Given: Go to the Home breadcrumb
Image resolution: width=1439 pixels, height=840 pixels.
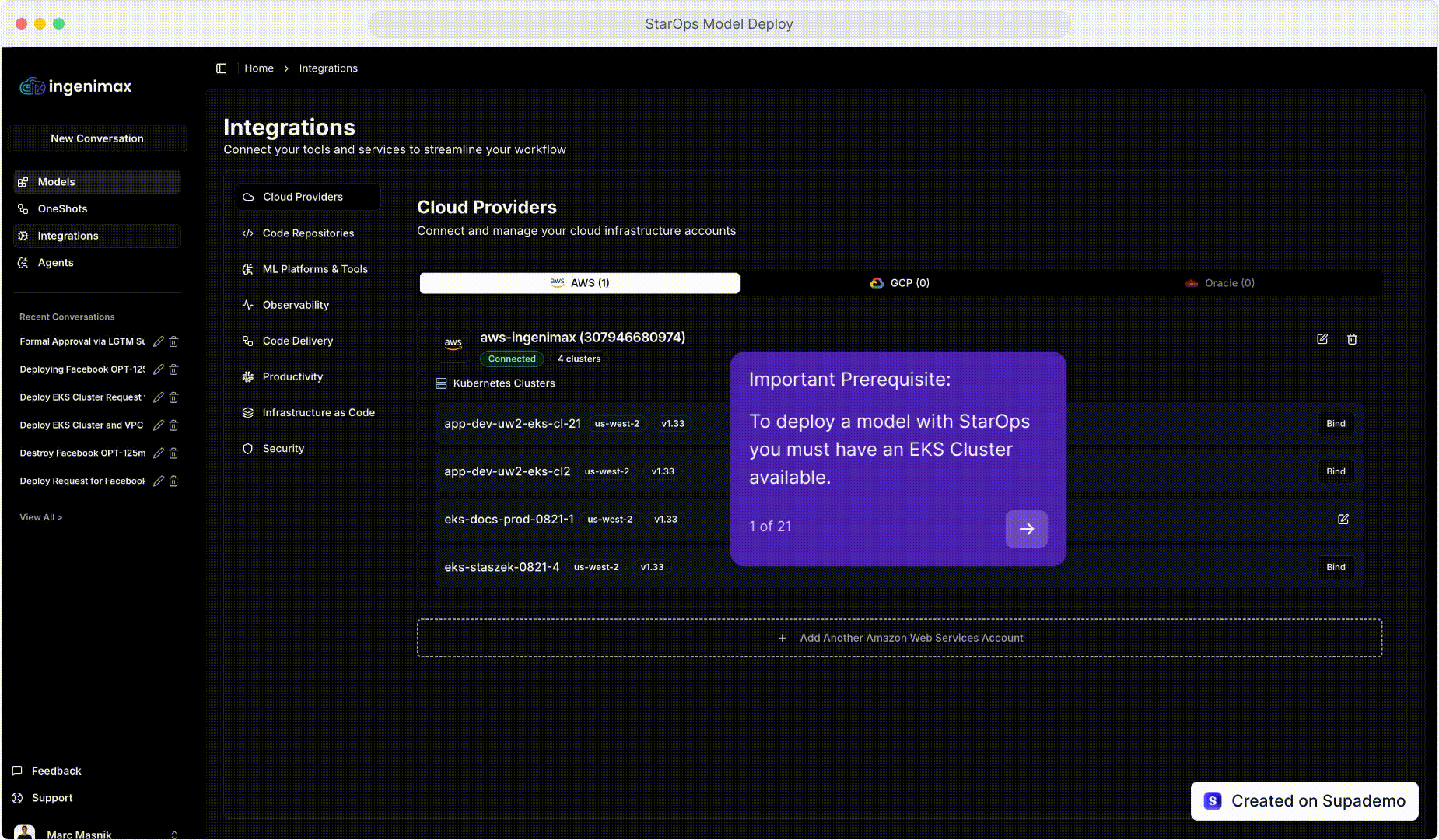Looking at the screenshot, I should (x=259, y=68).
